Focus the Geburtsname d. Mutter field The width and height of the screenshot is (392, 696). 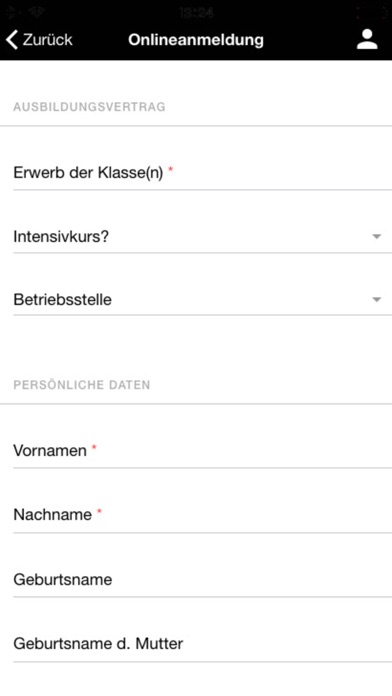(x=202, y=644)
